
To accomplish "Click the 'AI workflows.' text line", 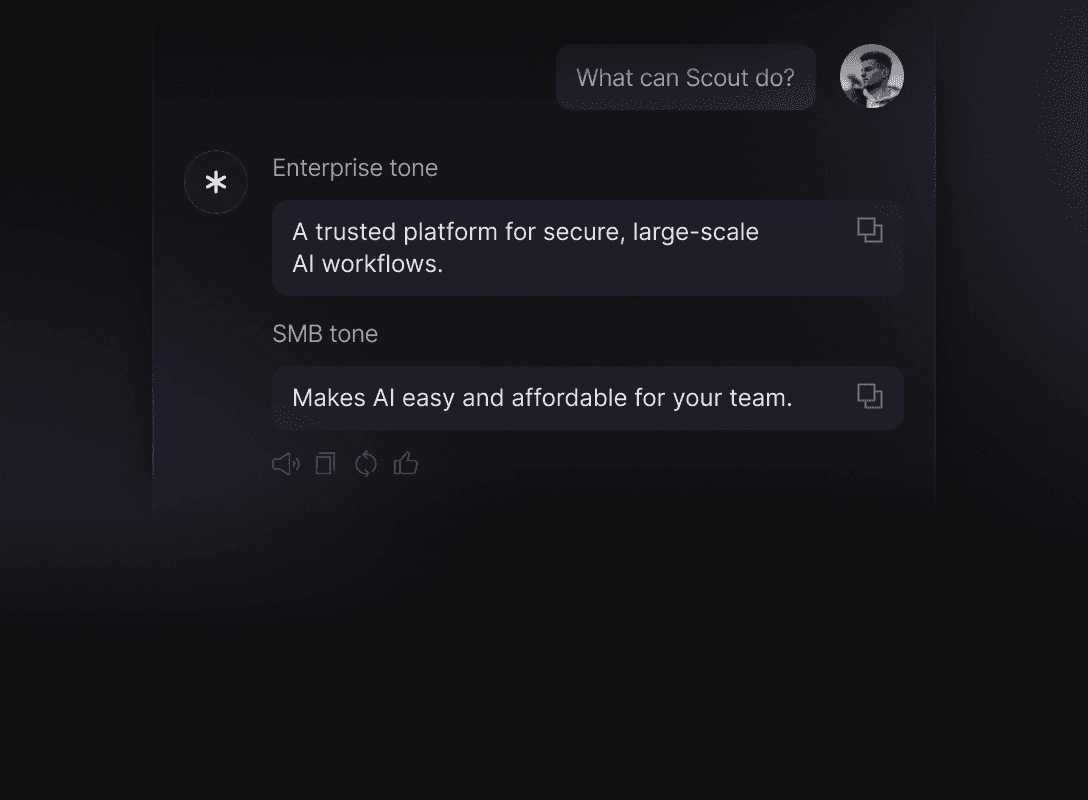I will pyautogui.click(x=368, y=264).
